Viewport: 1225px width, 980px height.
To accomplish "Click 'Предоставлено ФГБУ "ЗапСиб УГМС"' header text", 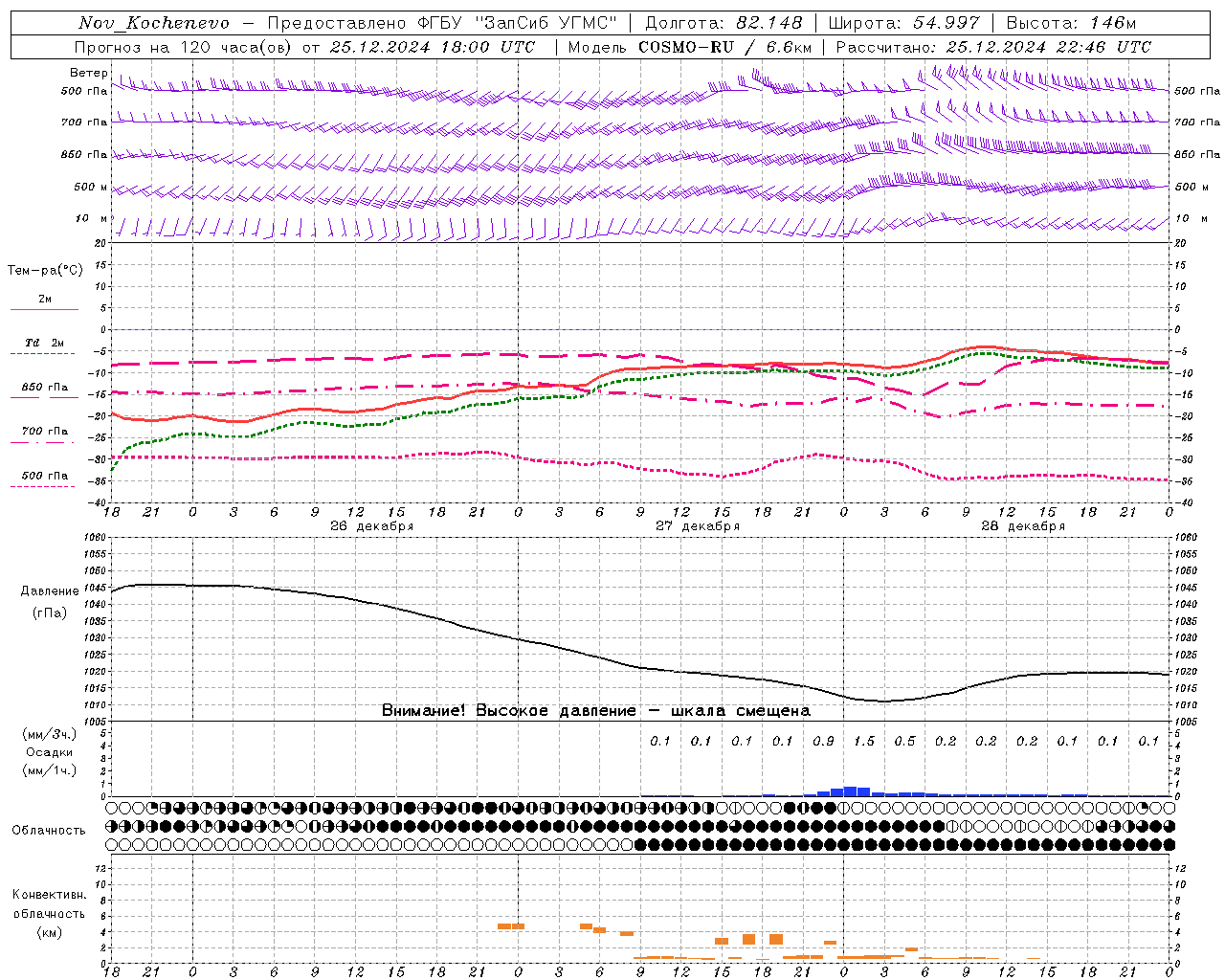I will coord(442,23).
